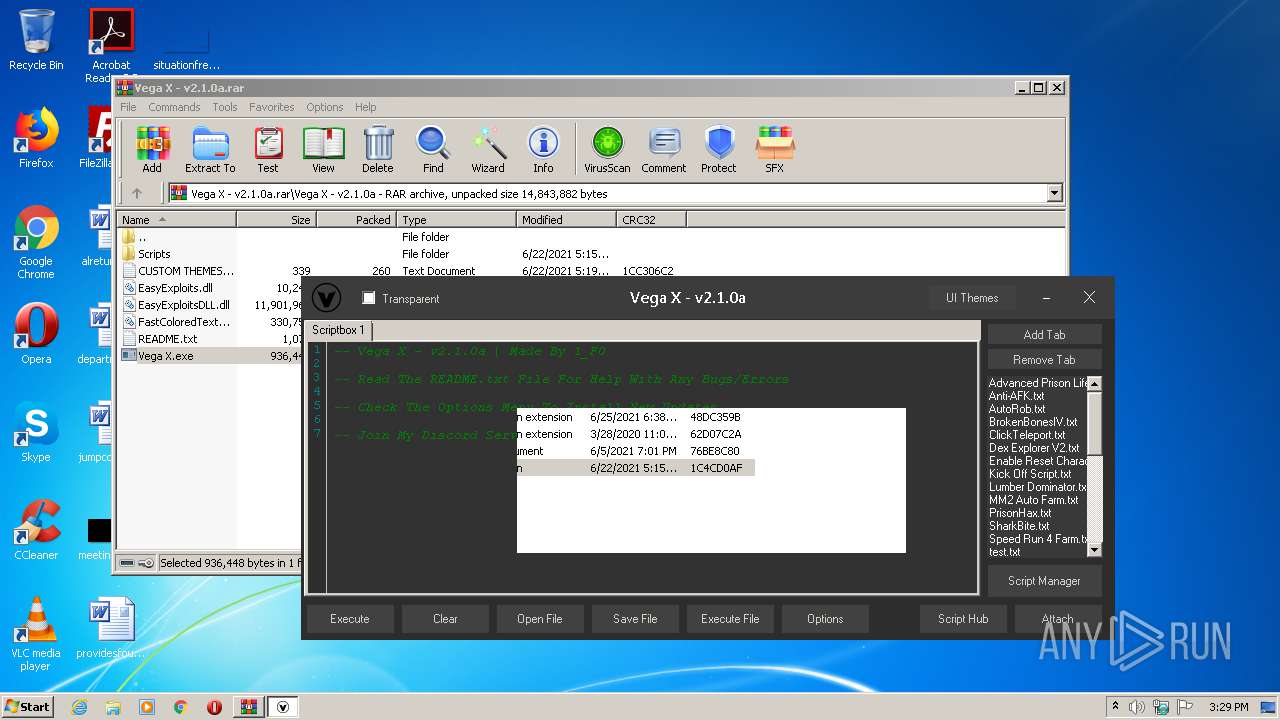The width and height of the screenshot is (1280, 720).
Task: Launch CCleaner desktop shortcut
Action: tap(36, 530)
